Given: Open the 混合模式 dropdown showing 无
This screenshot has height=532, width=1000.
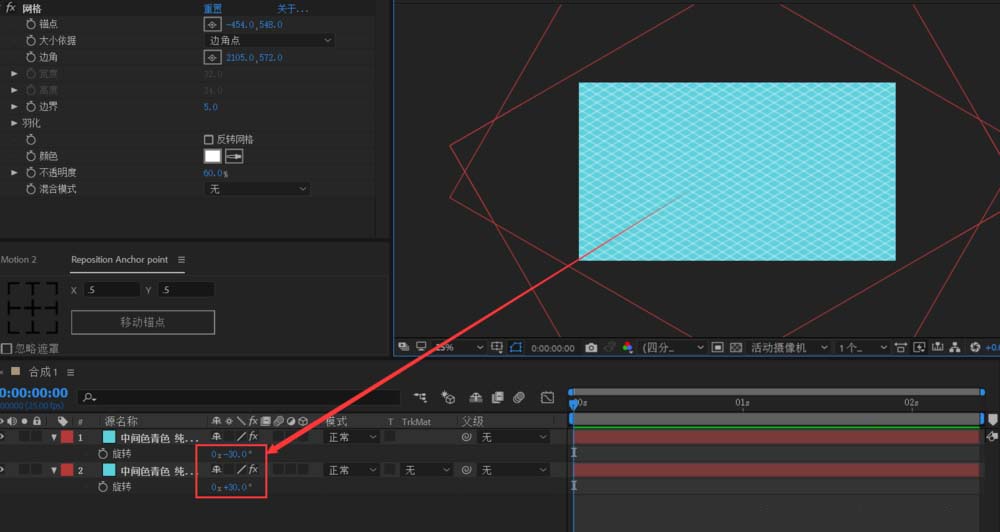Looking at the screenshot, I should click(x=257, y=189).
